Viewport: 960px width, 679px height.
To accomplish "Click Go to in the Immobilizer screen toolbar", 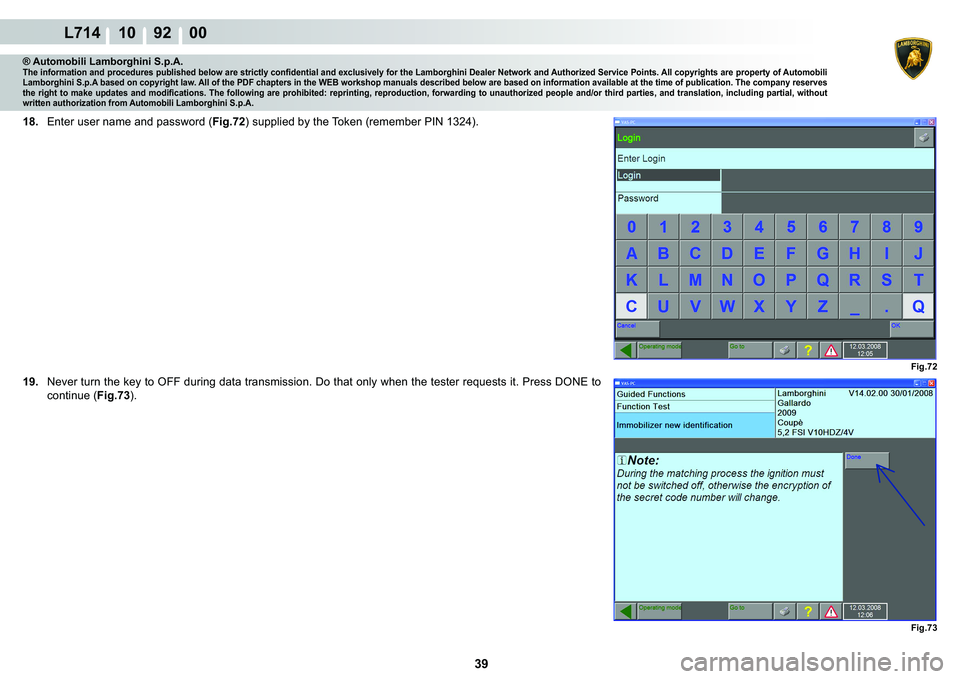I will pos(750,611).
